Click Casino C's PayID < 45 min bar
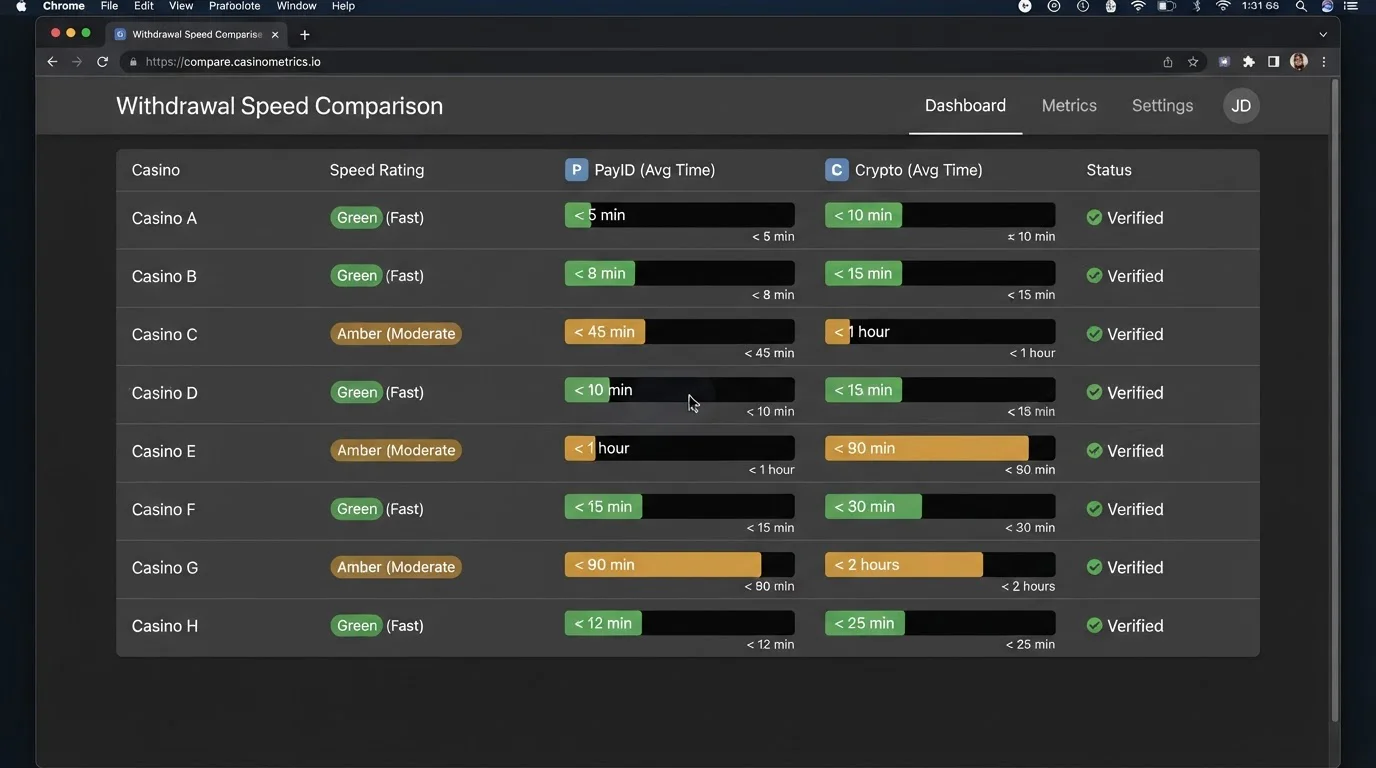This screenshot has height=768, width=1376. [680, 332]
